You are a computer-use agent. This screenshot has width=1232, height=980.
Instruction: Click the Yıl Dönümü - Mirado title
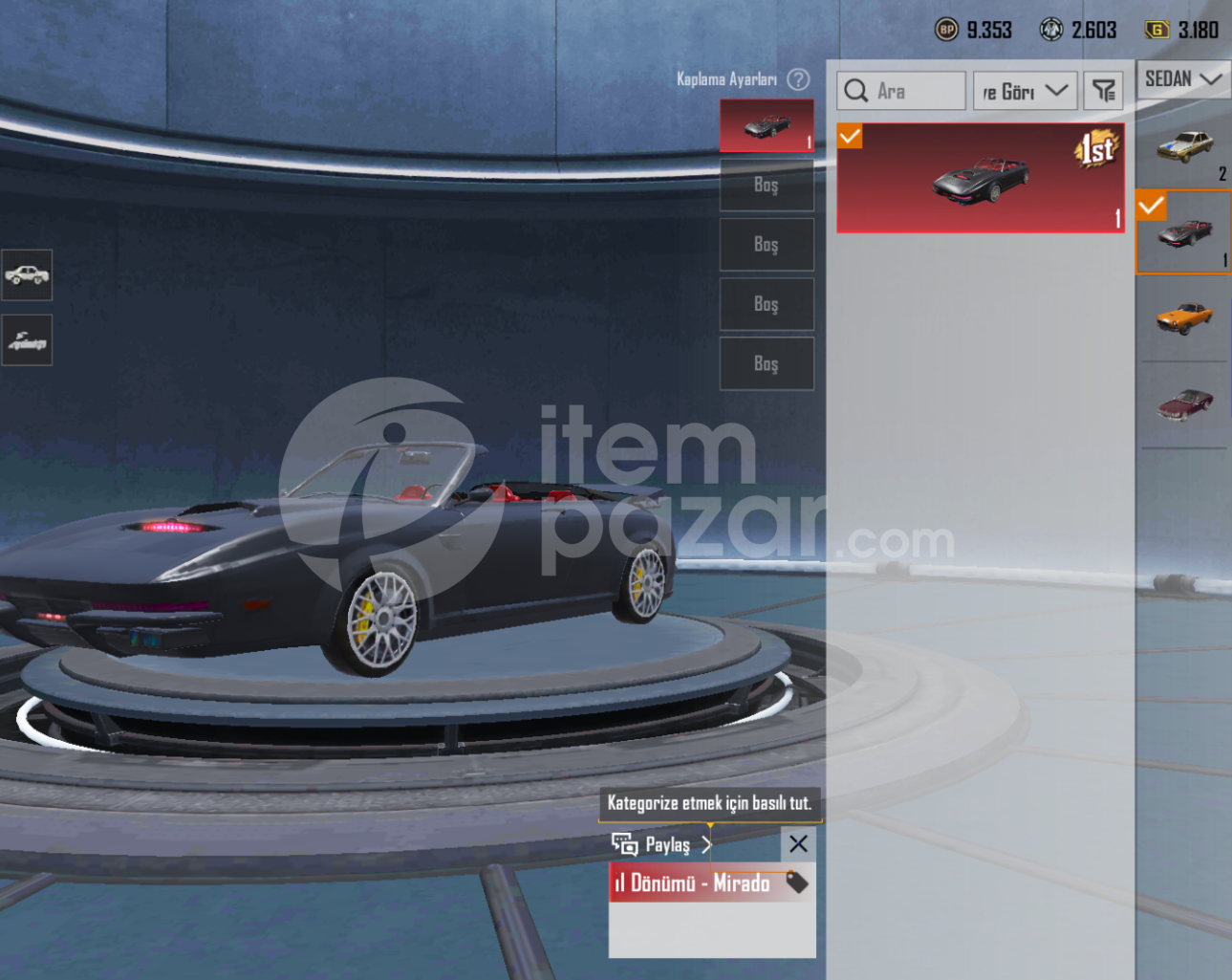click(x=692, y=882)
